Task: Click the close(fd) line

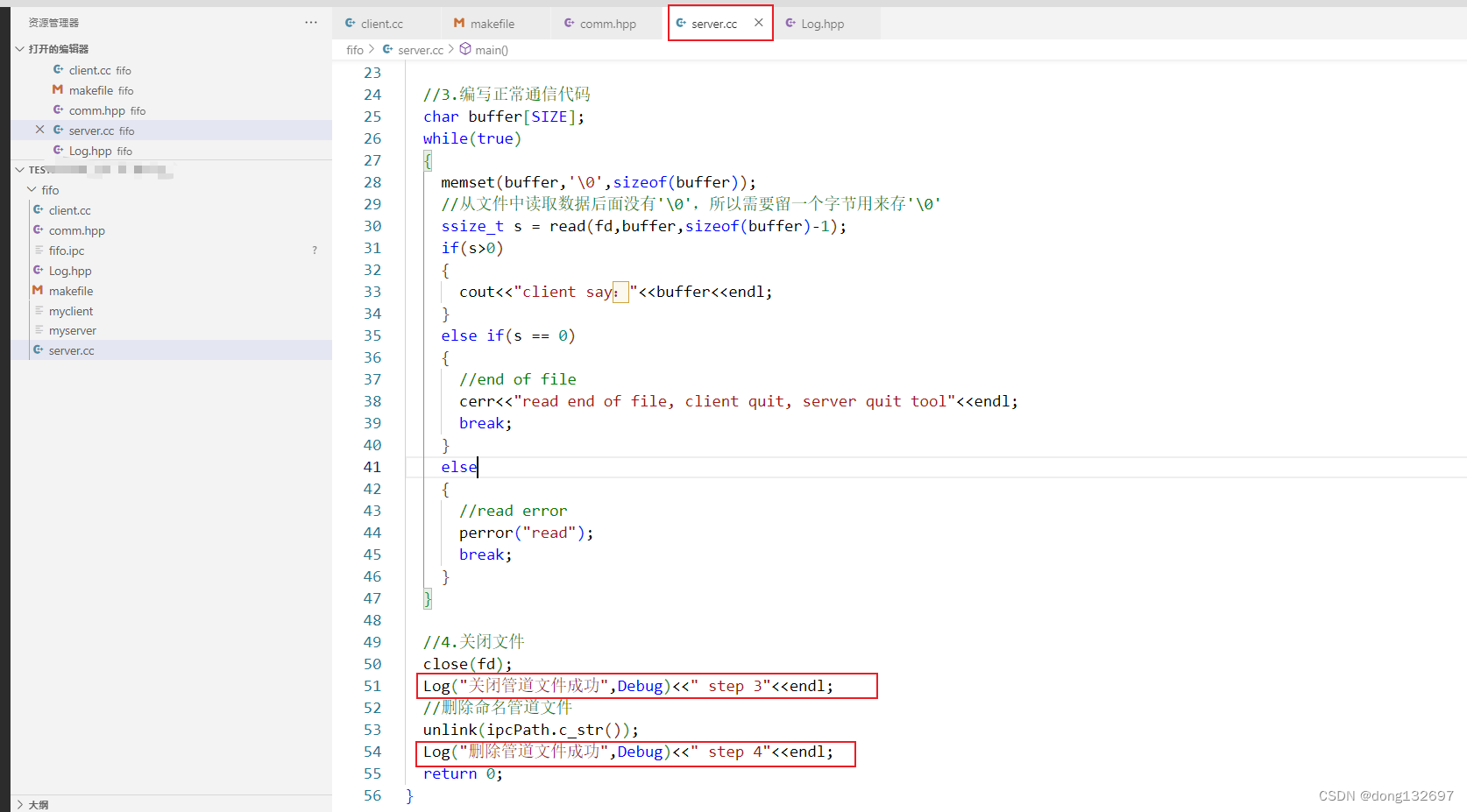Action: pyautogui.click(x=468, y=664)
